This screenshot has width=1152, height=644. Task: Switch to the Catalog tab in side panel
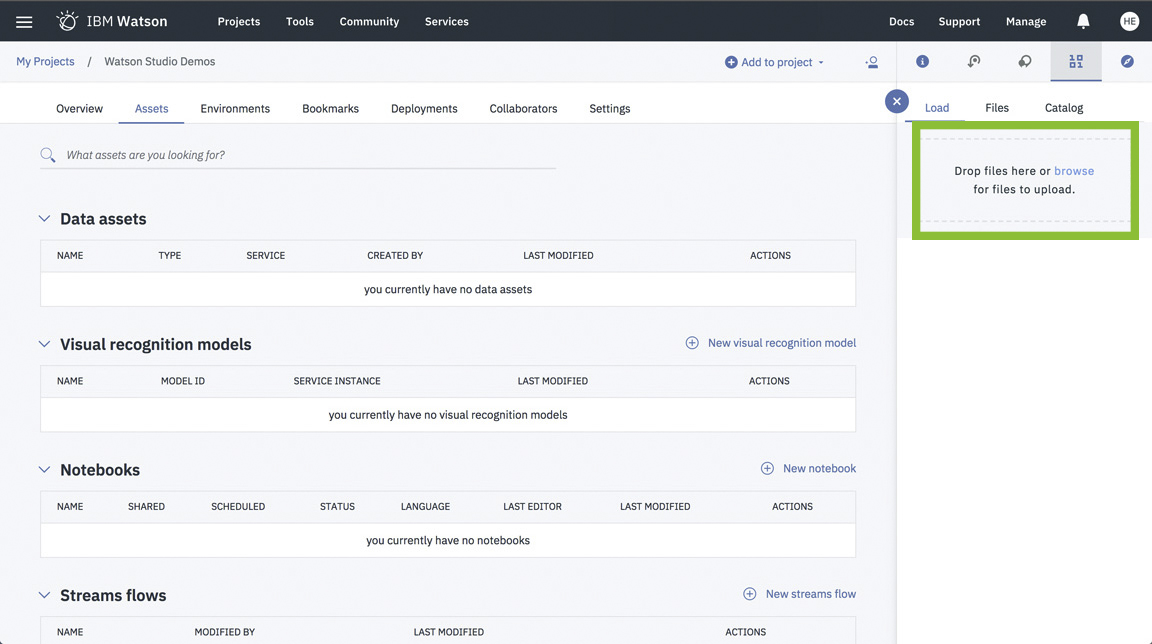point(1064,108)
